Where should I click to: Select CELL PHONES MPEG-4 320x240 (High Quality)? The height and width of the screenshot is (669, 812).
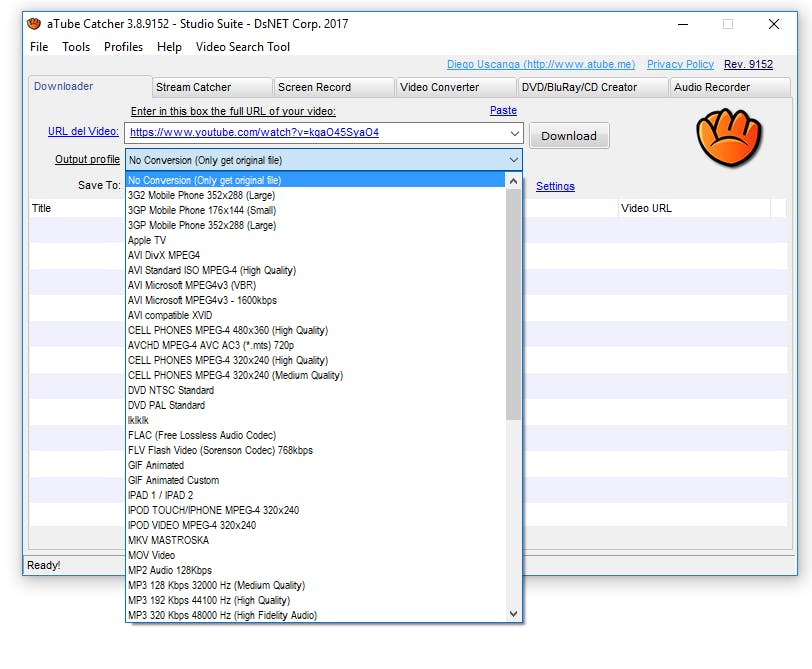315,360
